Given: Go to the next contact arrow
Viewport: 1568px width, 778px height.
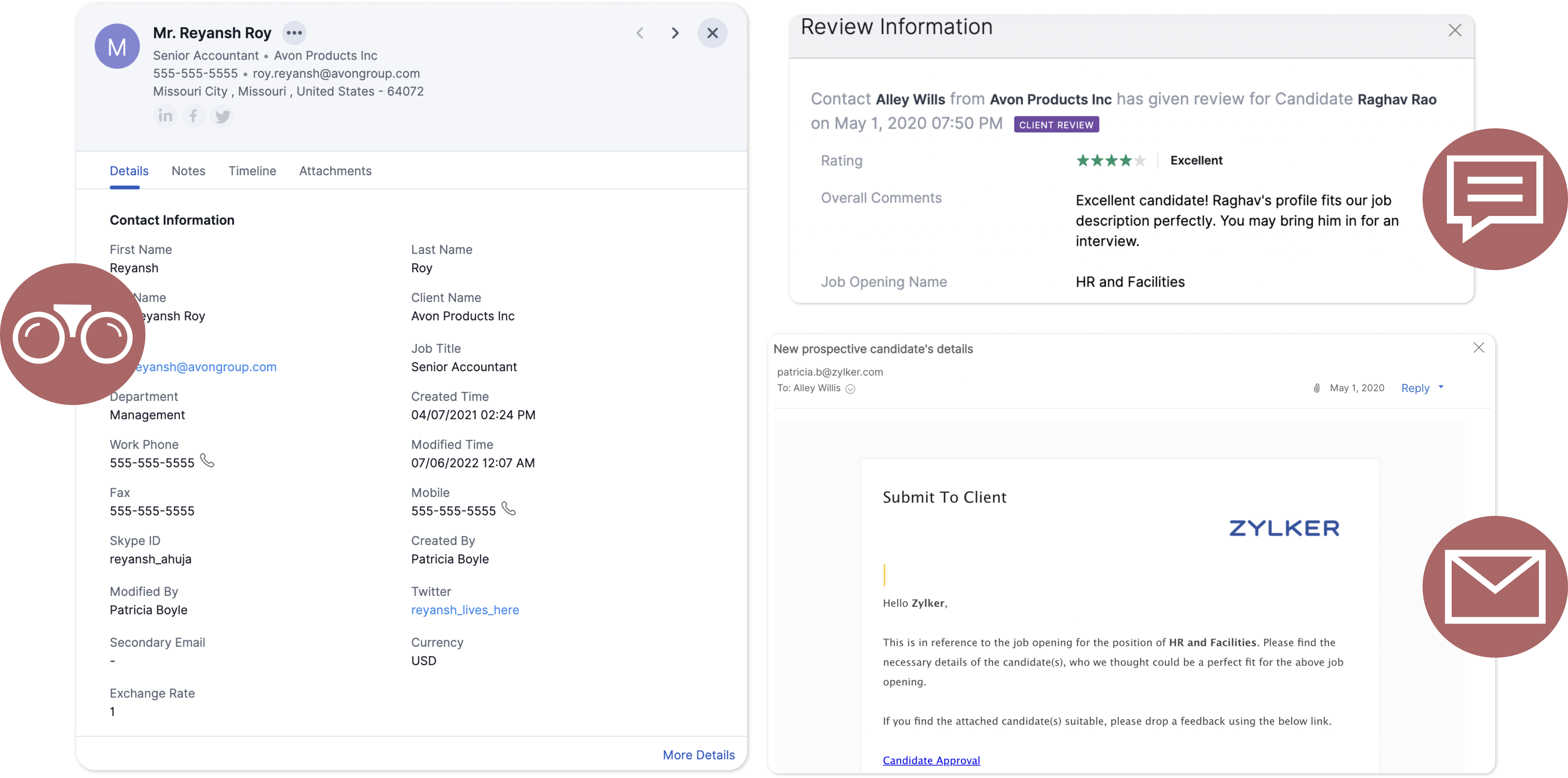Looking at the screenshot, I should coord(675,33).
